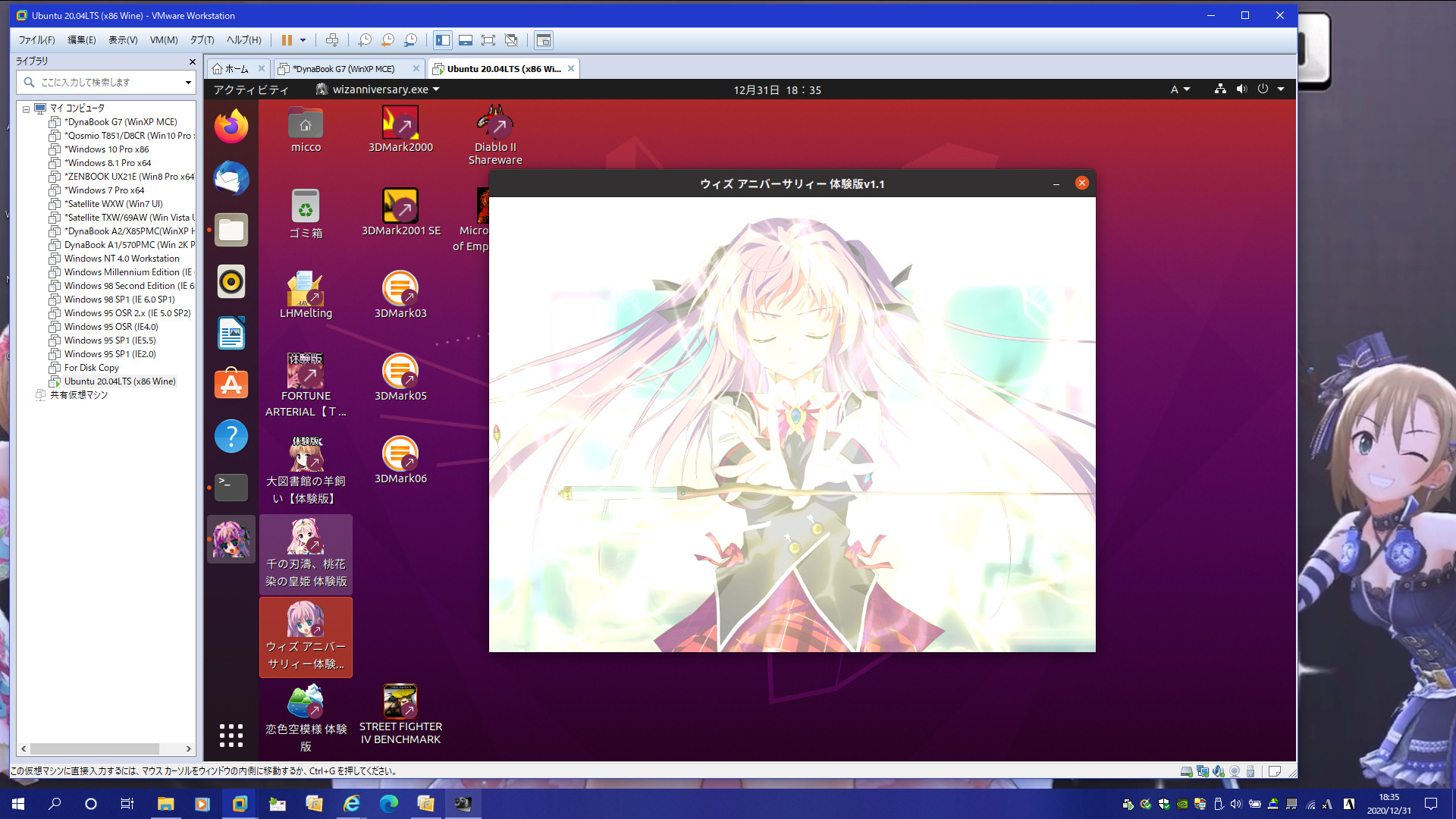
Task: Open the 編集(E) menu
Action: coord(82,40)
